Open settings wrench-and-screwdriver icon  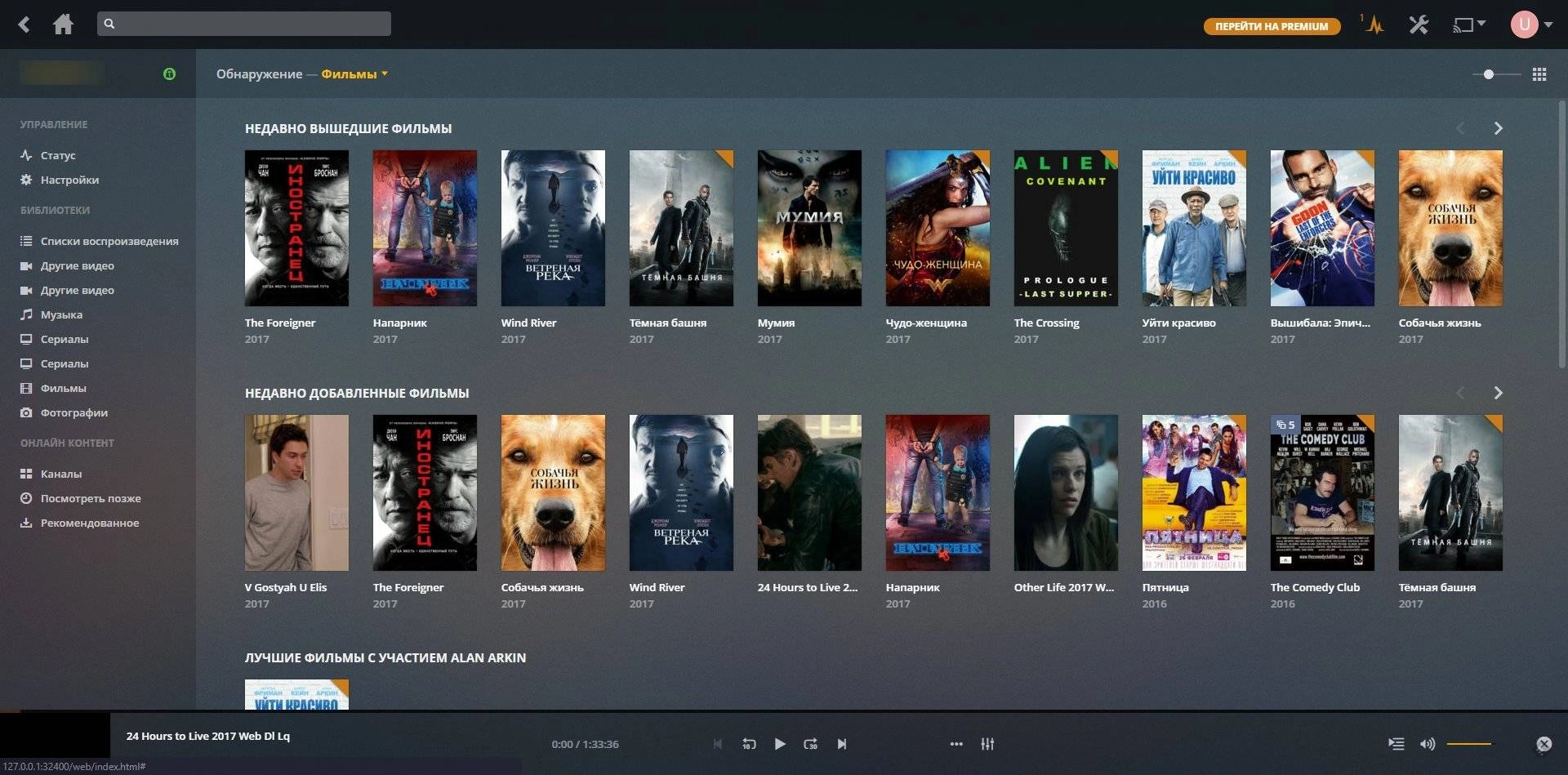pyautogui.click(x=1419, y=24)
